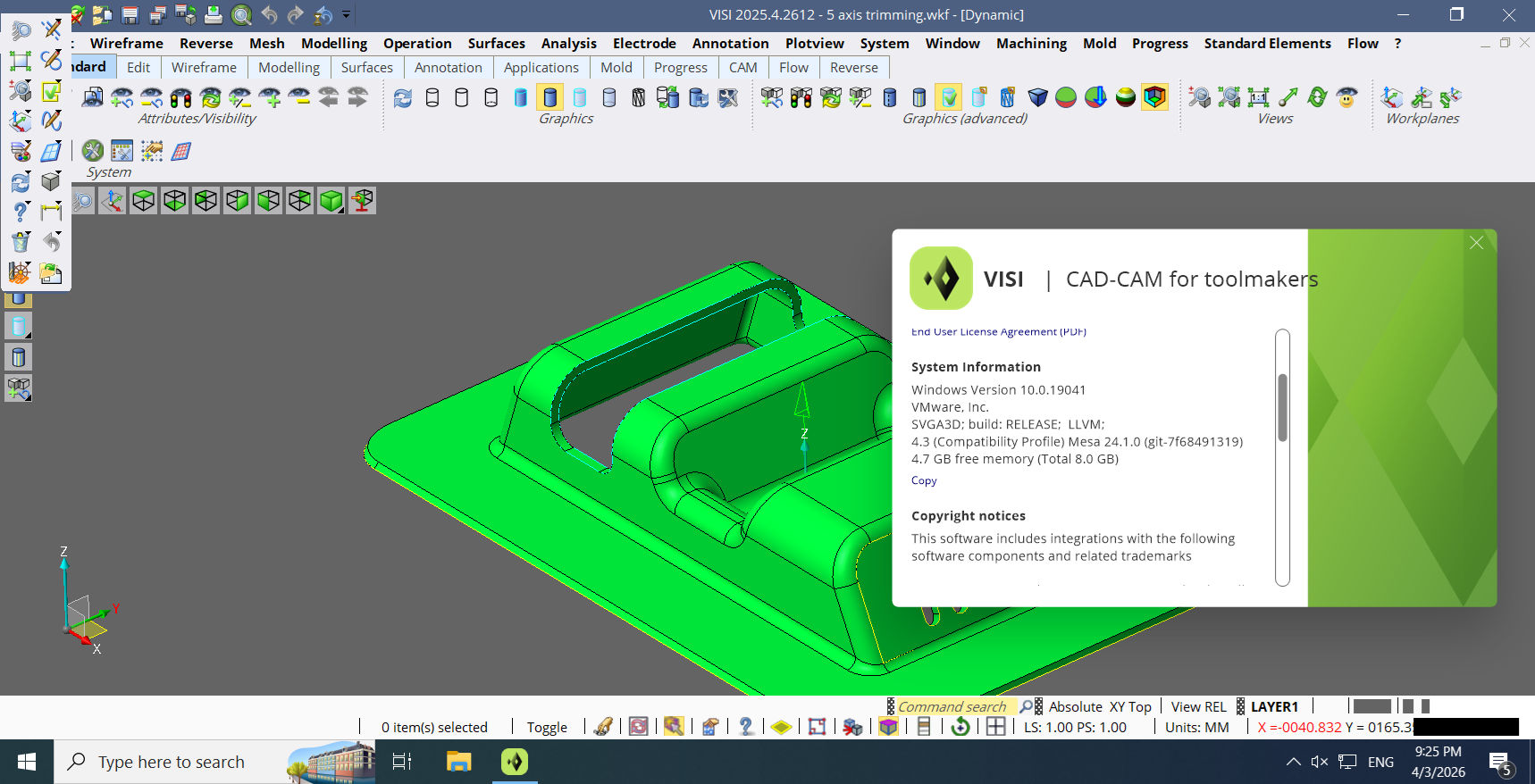1535x784 pixels.
Task: Click the smiley-face eye icon in Views
Action: (1347, 97)
